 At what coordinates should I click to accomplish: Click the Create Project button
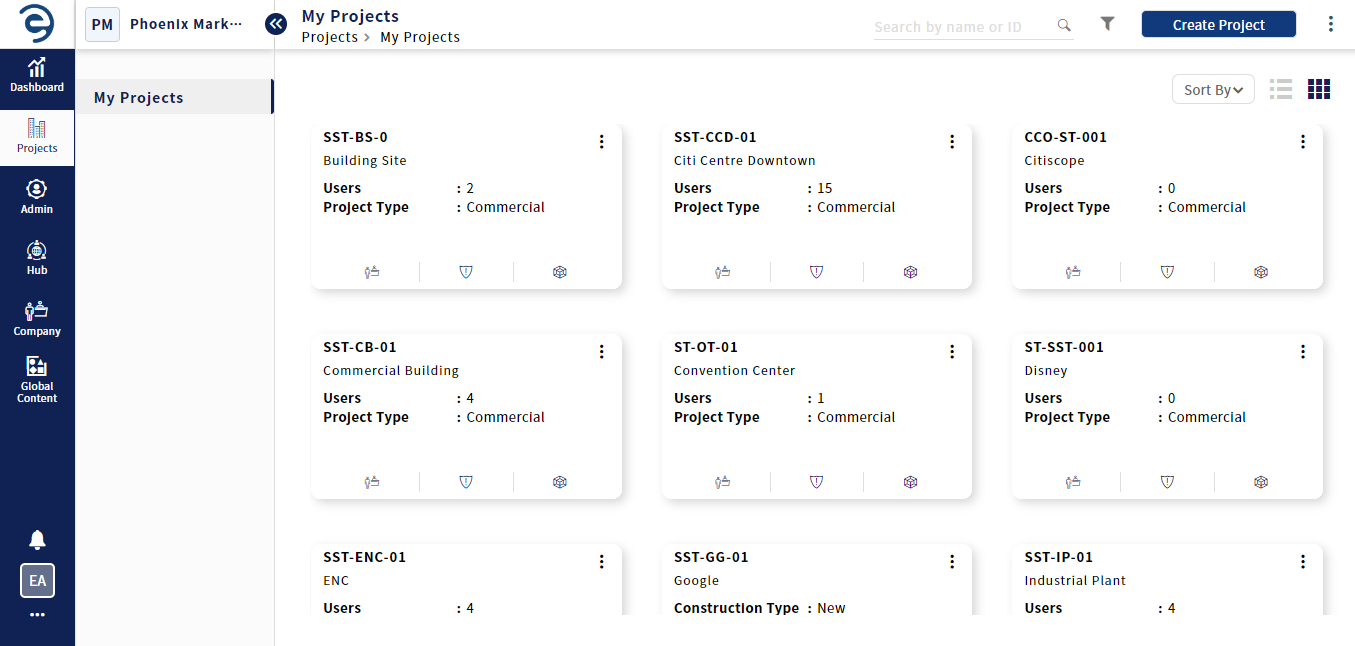point(1218,25)
